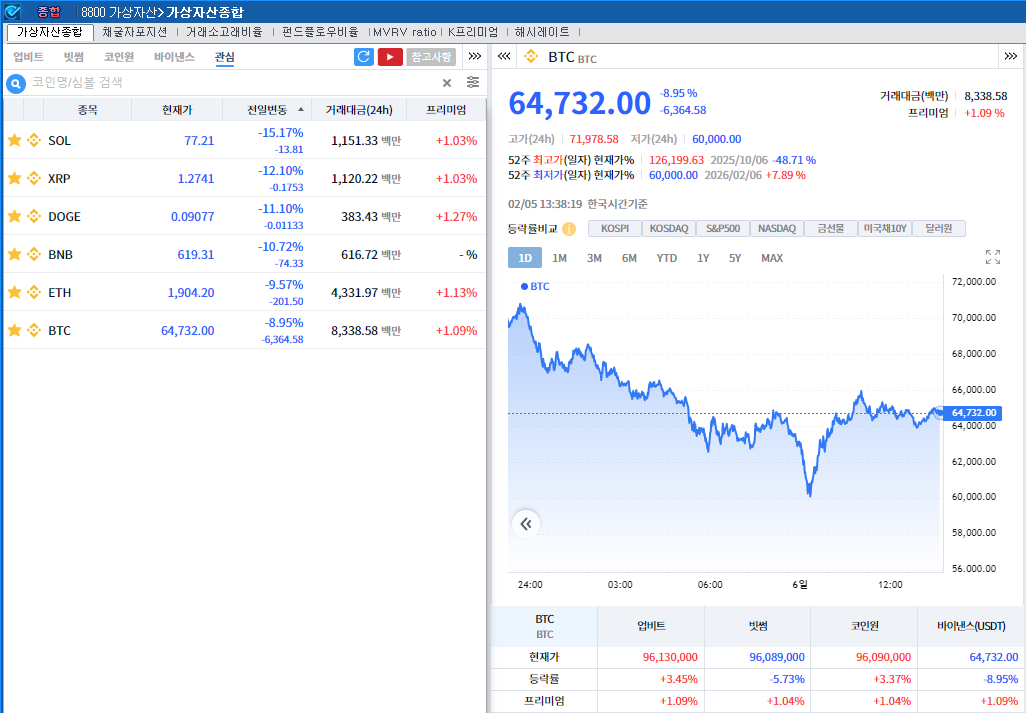Toggle KOSPI comparison on the chart
The image size is (1026, 713).
click(614, 229)
